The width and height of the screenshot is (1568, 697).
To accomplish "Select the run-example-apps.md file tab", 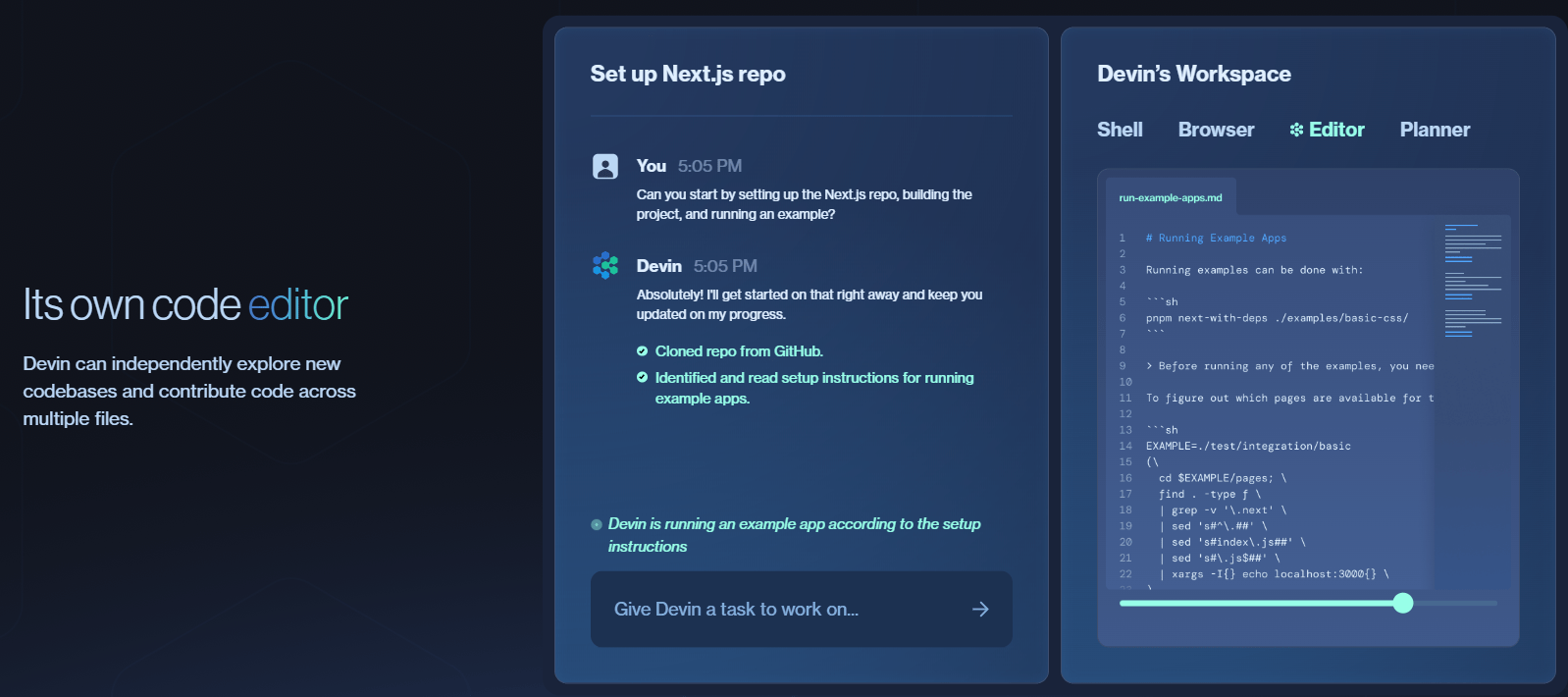I will click(x=1171, y=197).
